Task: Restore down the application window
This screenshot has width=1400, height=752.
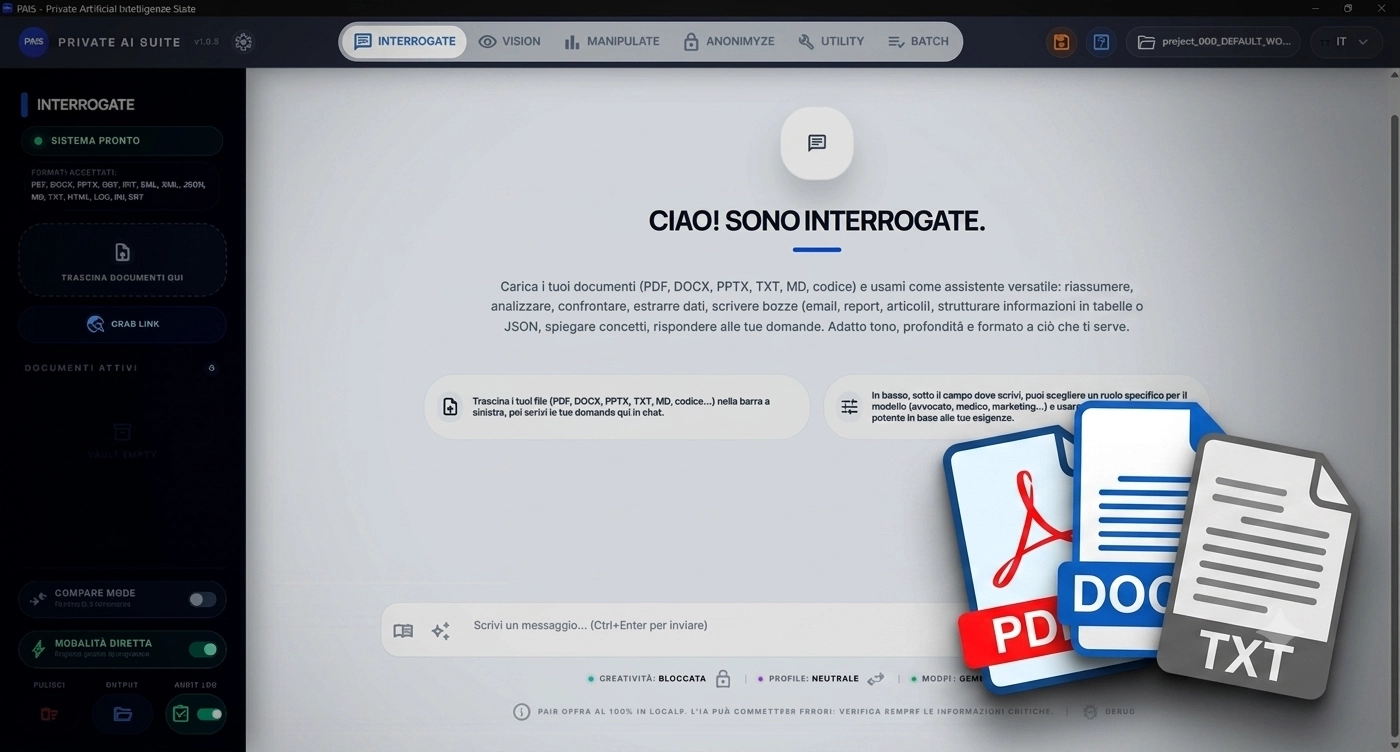Action: click(1347, 8)
